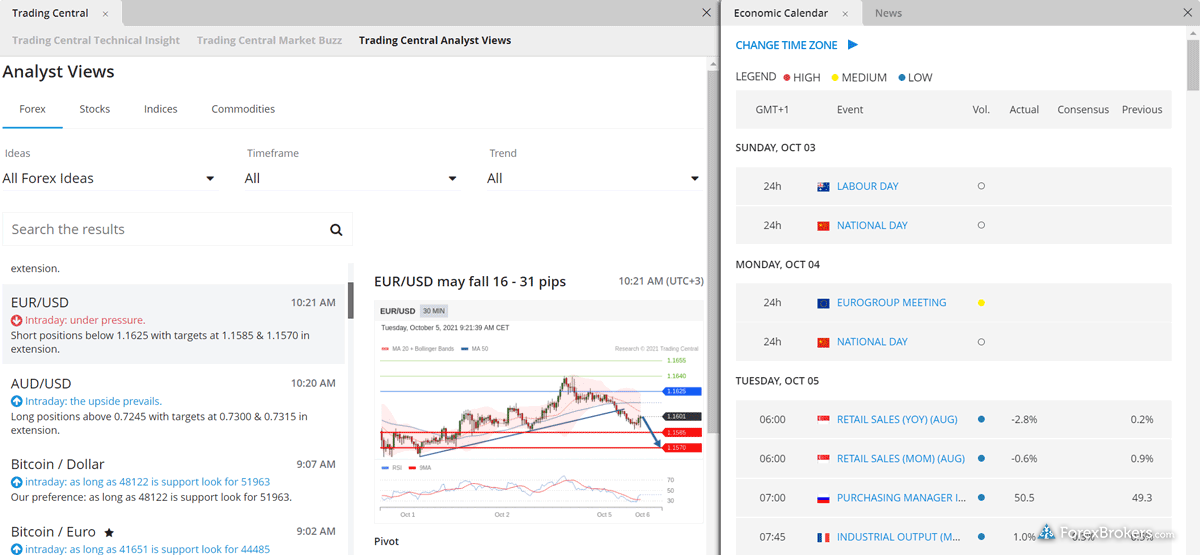The width and height of the screenshot is (1200, 555).
Task: Click the play arrow beside Change Time Zone
Action: pos(853,45)
